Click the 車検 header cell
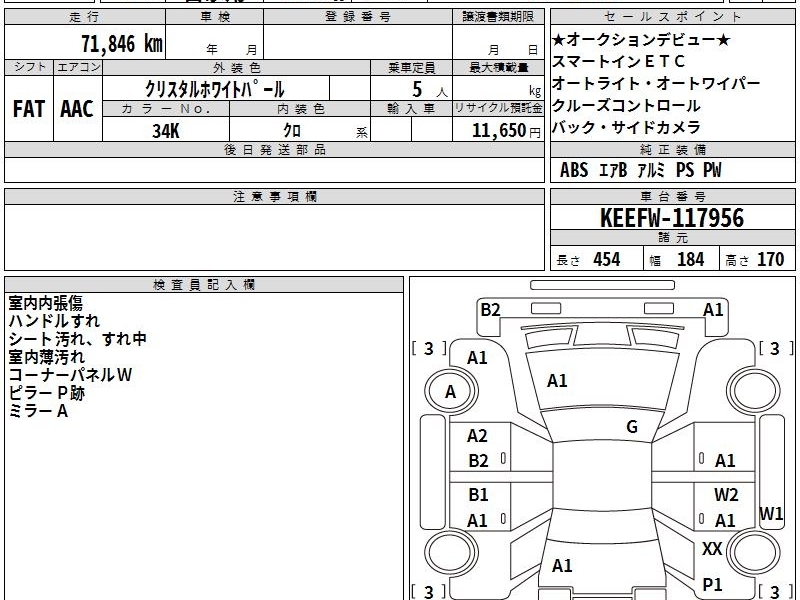The height and width of the screenshot is (600, 800). (214, 17)
